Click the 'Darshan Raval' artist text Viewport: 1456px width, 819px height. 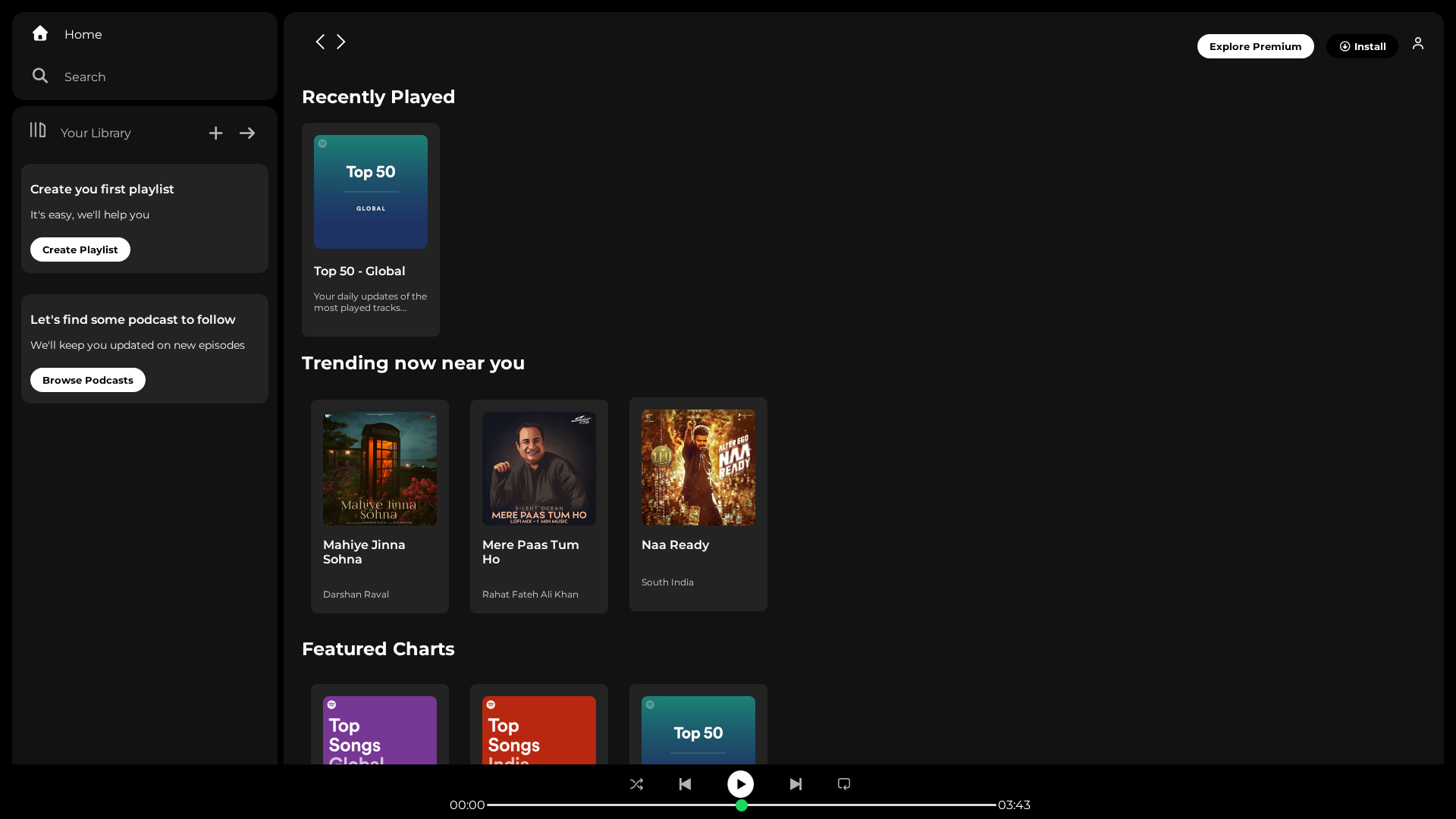pos(356,595)
